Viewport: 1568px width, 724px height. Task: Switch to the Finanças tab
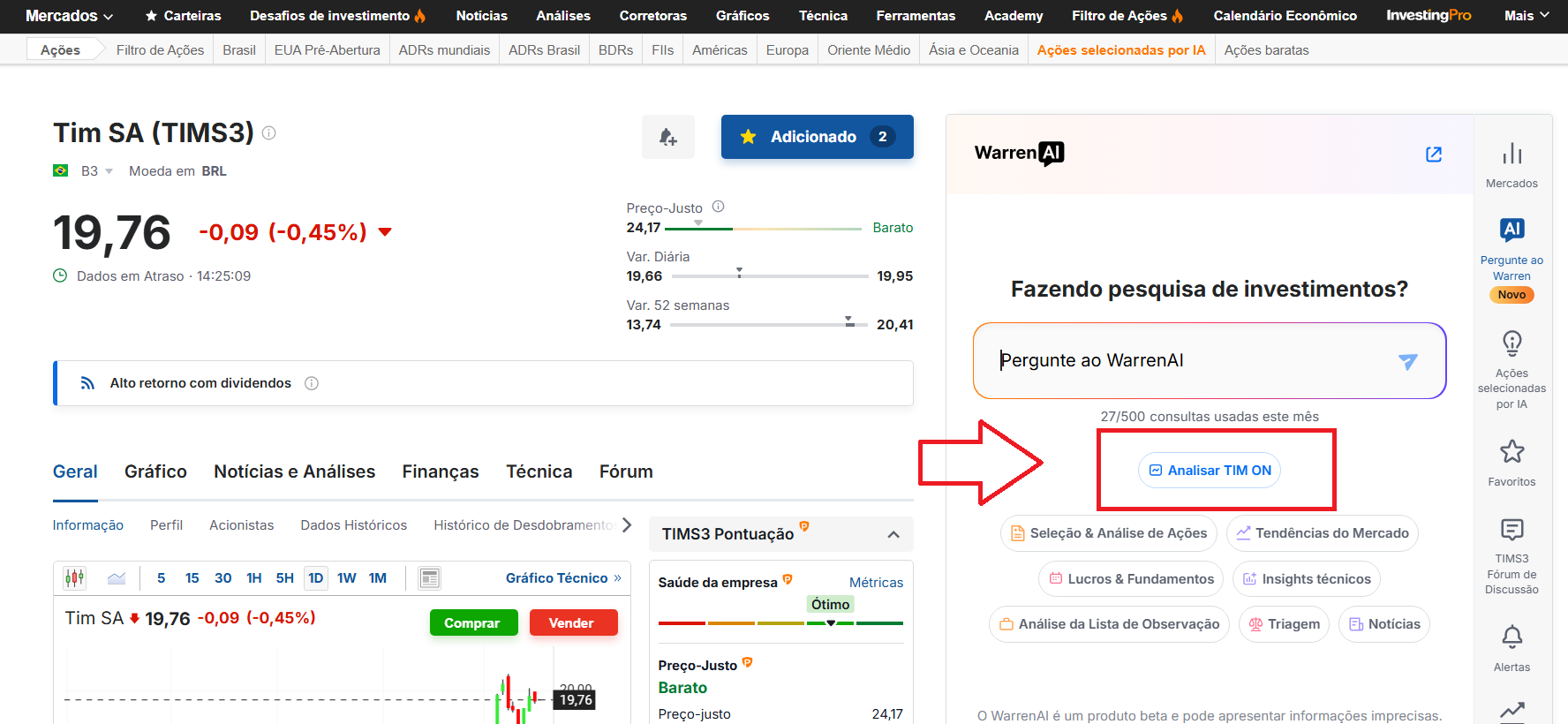tap(441, 471)
